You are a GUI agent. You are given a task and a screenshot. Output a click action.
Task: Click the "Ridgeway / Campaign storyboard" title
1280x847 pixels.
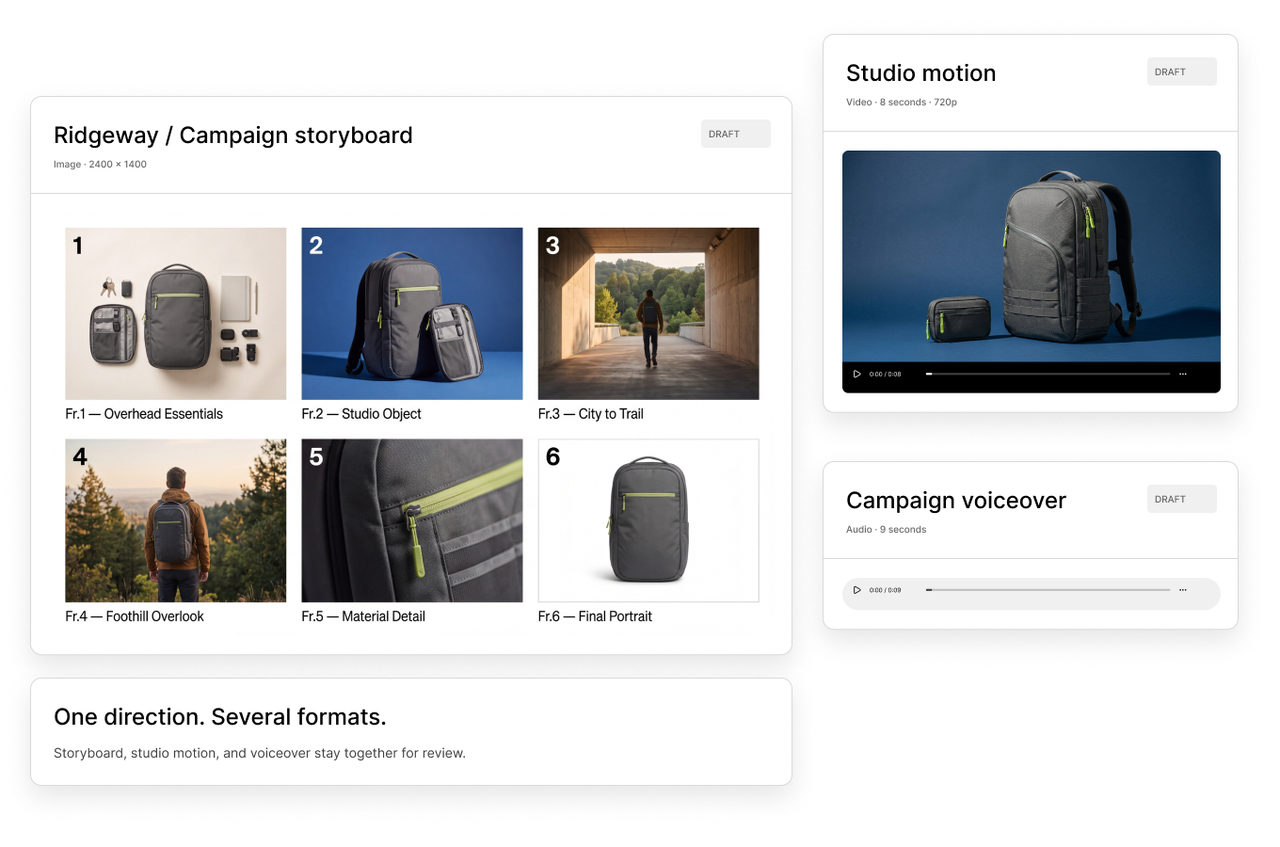point(233,135)
